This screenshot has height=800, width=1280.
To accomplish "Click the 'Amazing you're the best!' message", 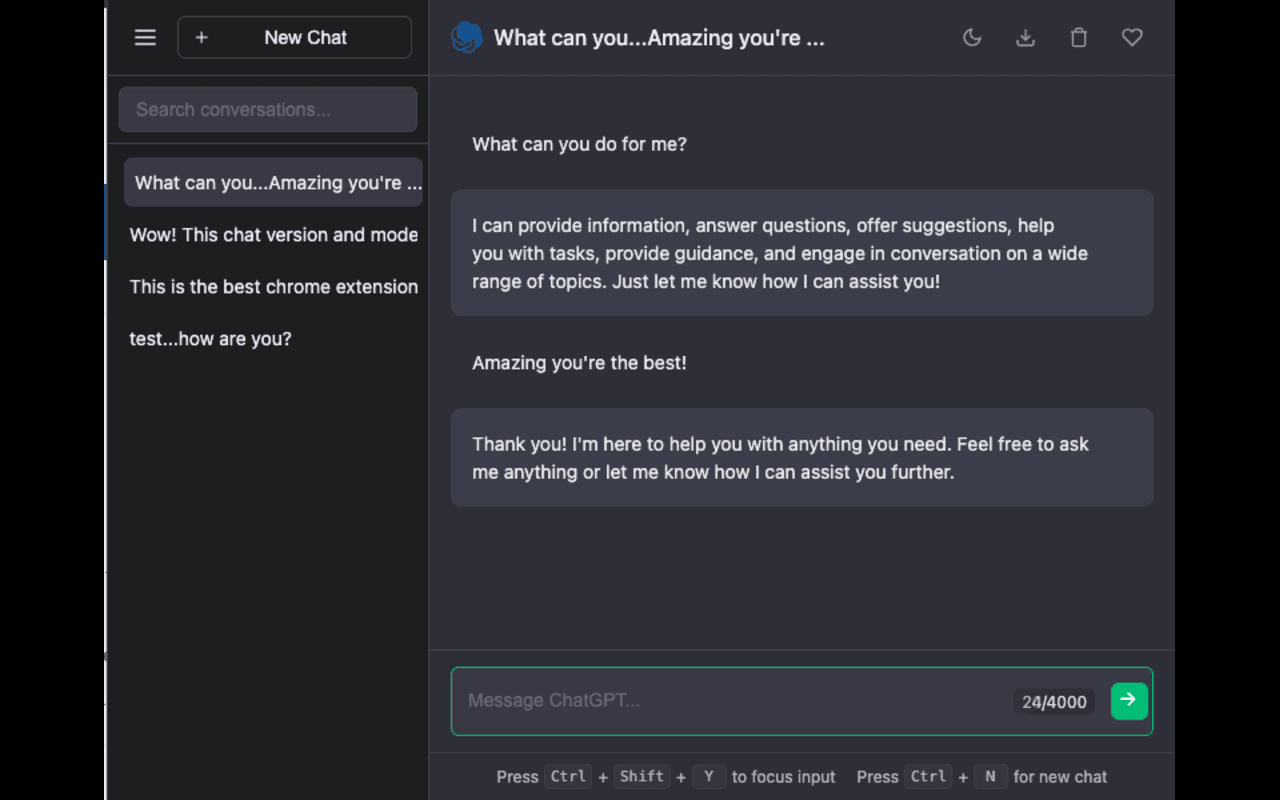I will click(x=579, y=363).
